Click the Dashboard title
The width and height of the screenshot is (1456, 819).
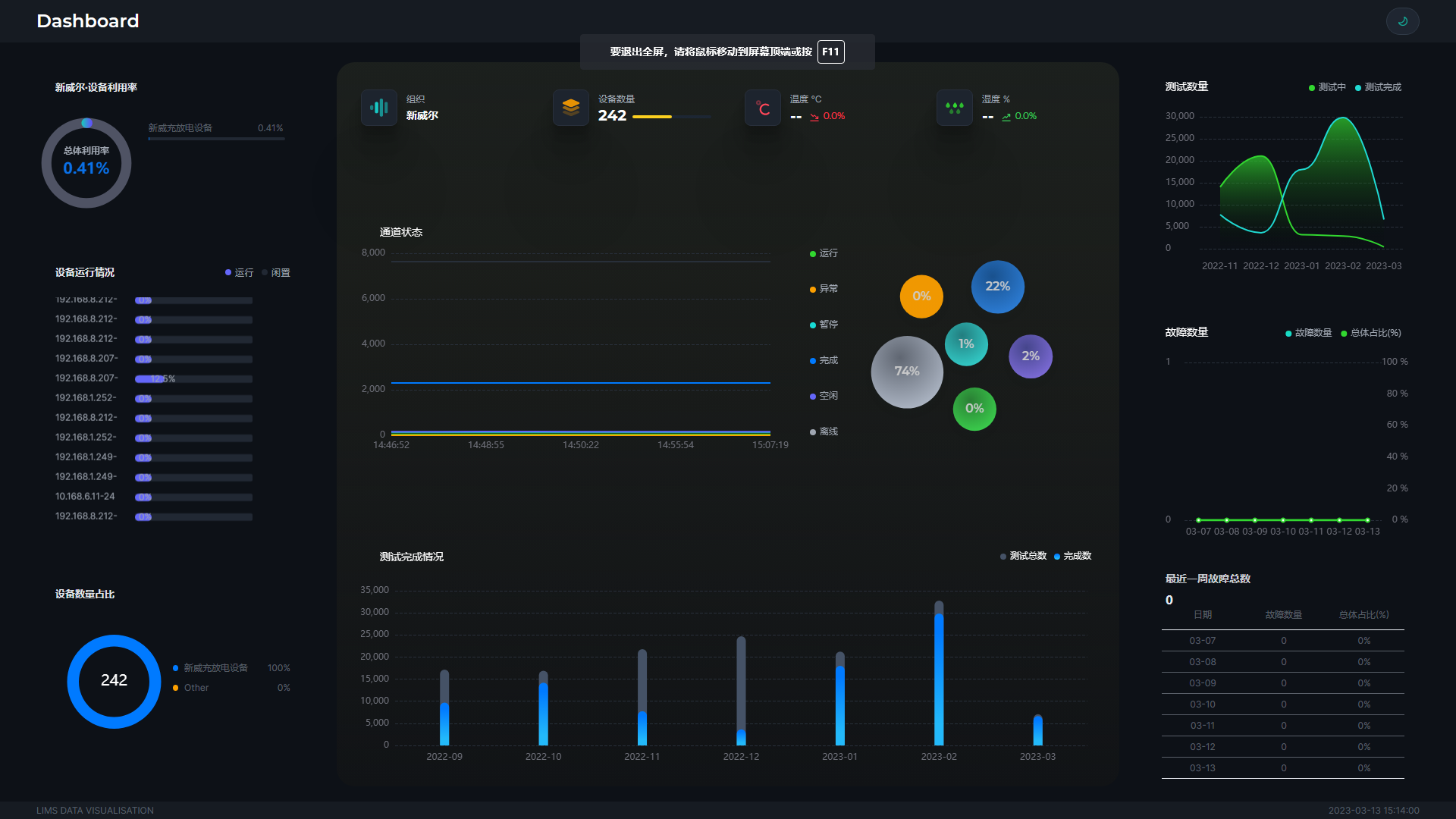pyautogui.click(x=88, y=21)
